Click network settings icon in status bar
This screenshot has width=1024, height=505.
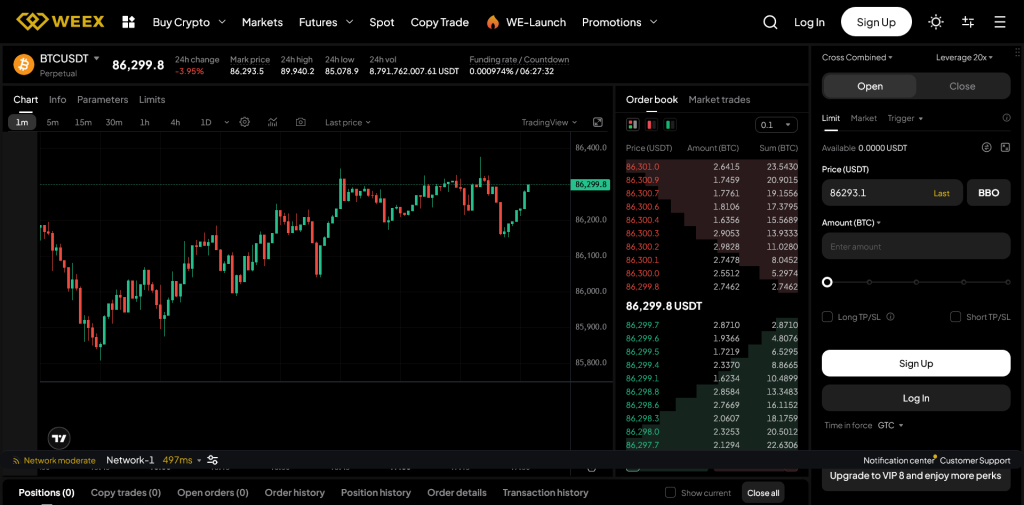(212, 460)
